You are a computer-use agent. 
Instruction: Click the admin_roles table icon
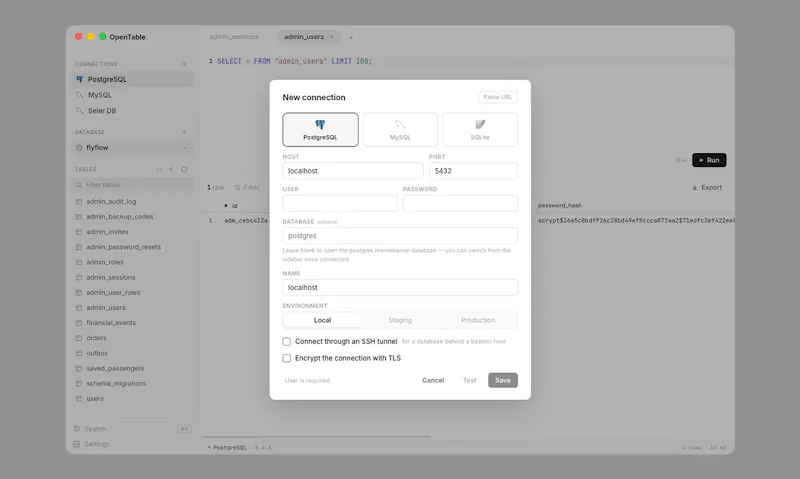click(79, 262)
